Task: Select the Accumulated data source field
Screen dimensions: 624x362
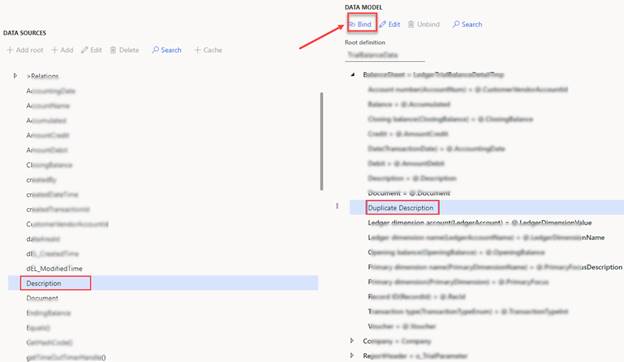Action: [46, 121]
